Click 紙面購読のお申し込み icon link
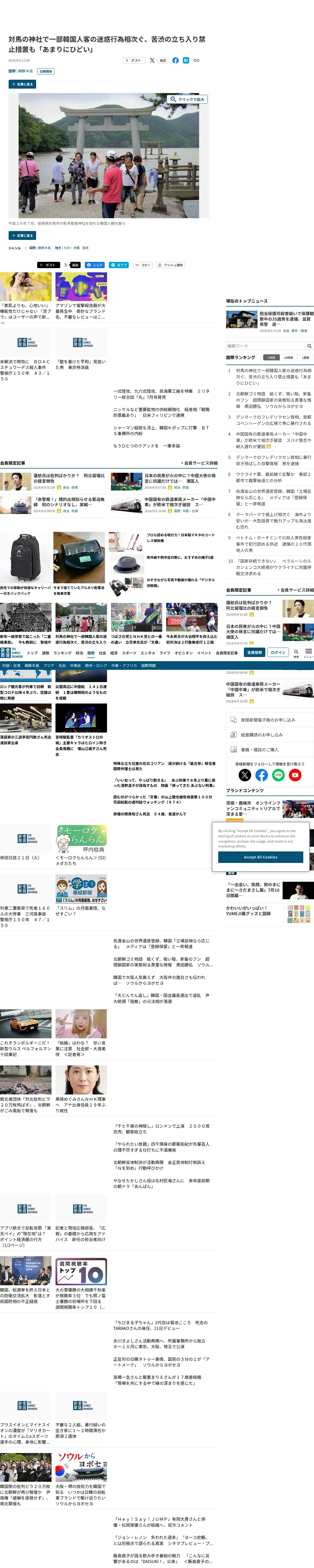The width and height of the screenshot is (314, 1568). click(270, 735)
